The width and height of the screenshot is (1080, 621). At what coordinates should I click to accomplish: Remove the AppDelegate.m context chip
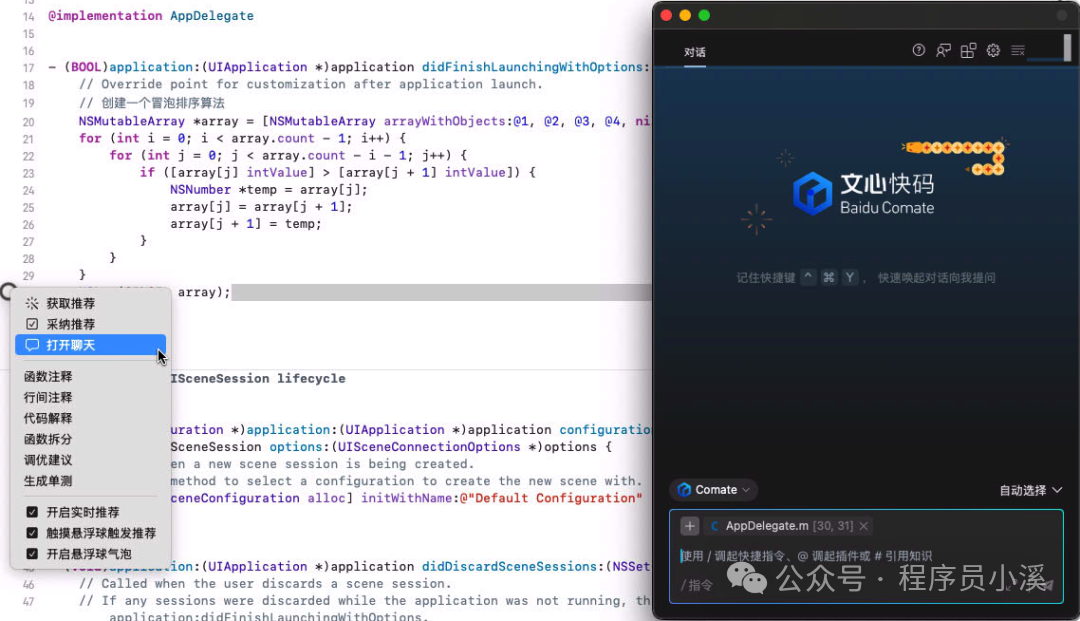coord(863,525)
